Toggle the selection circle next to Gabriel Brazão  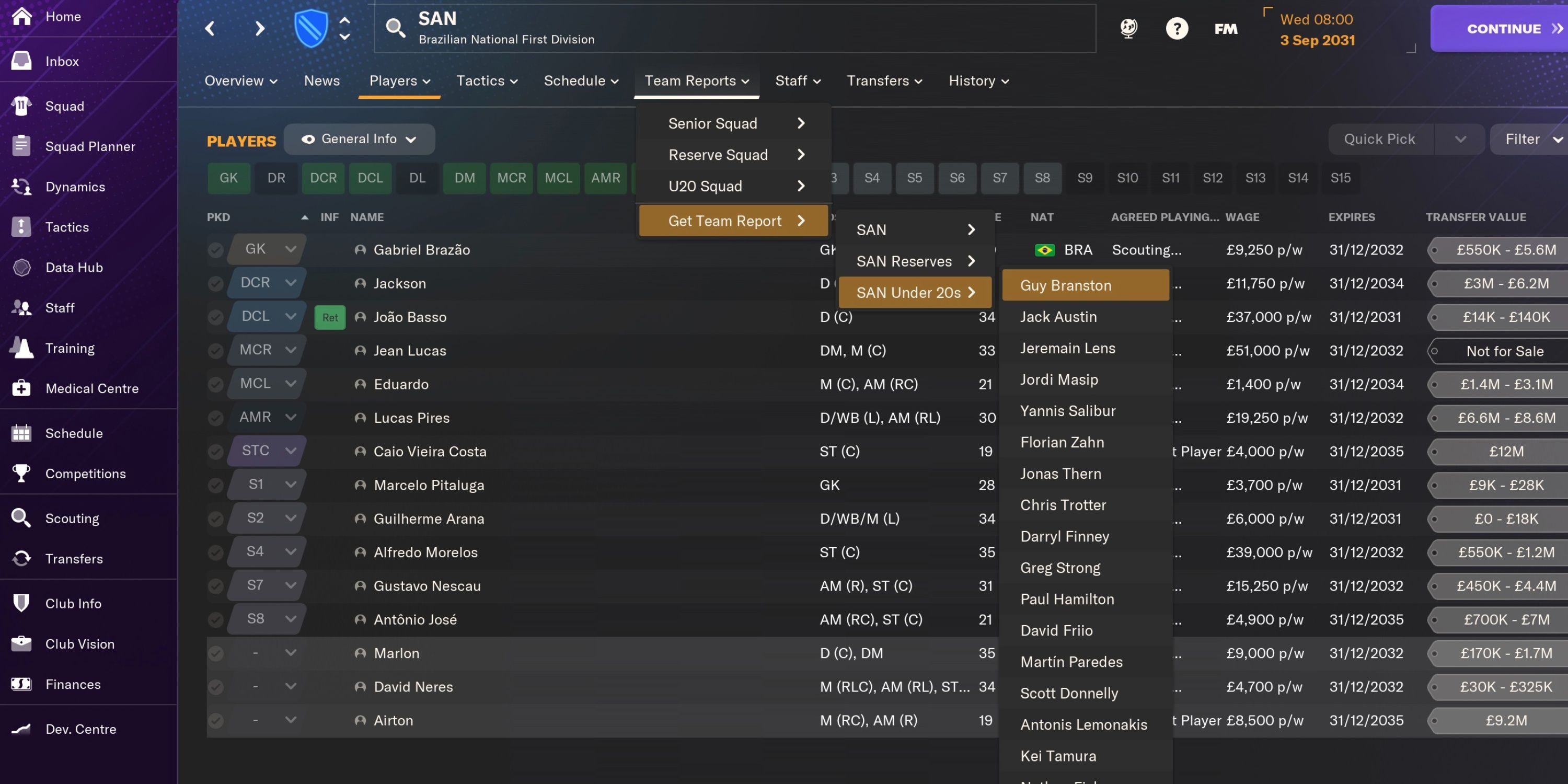click(x=216, y=249)
